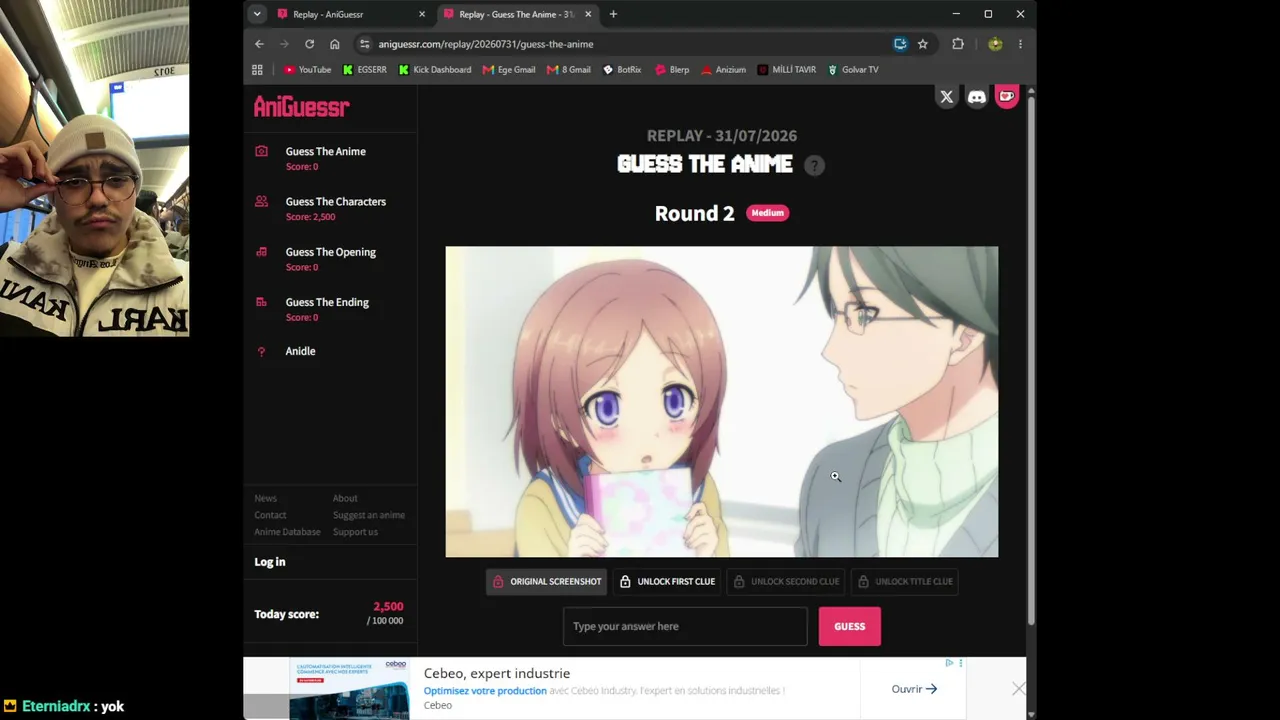Image resolution: width=1280 pixels, height=720 pixels.
Task: Open the Chrome three-dot menu
Action: pyautogui.click(x=1020, y=44)
